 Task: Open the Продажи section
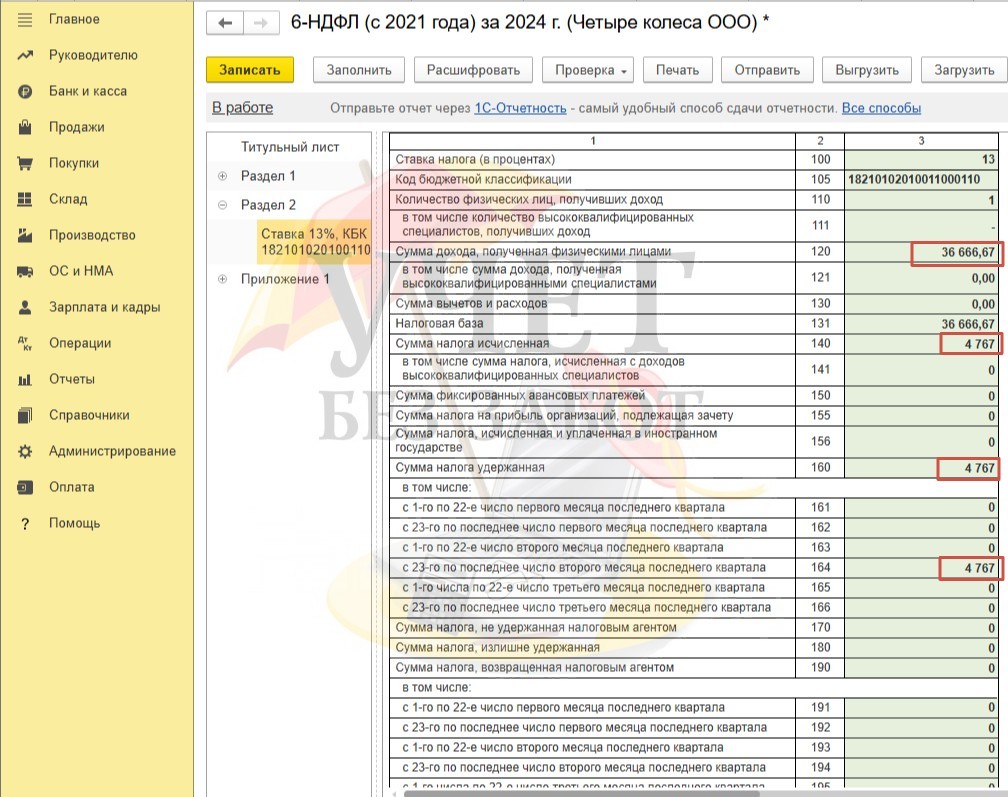[x=76, y=127]
